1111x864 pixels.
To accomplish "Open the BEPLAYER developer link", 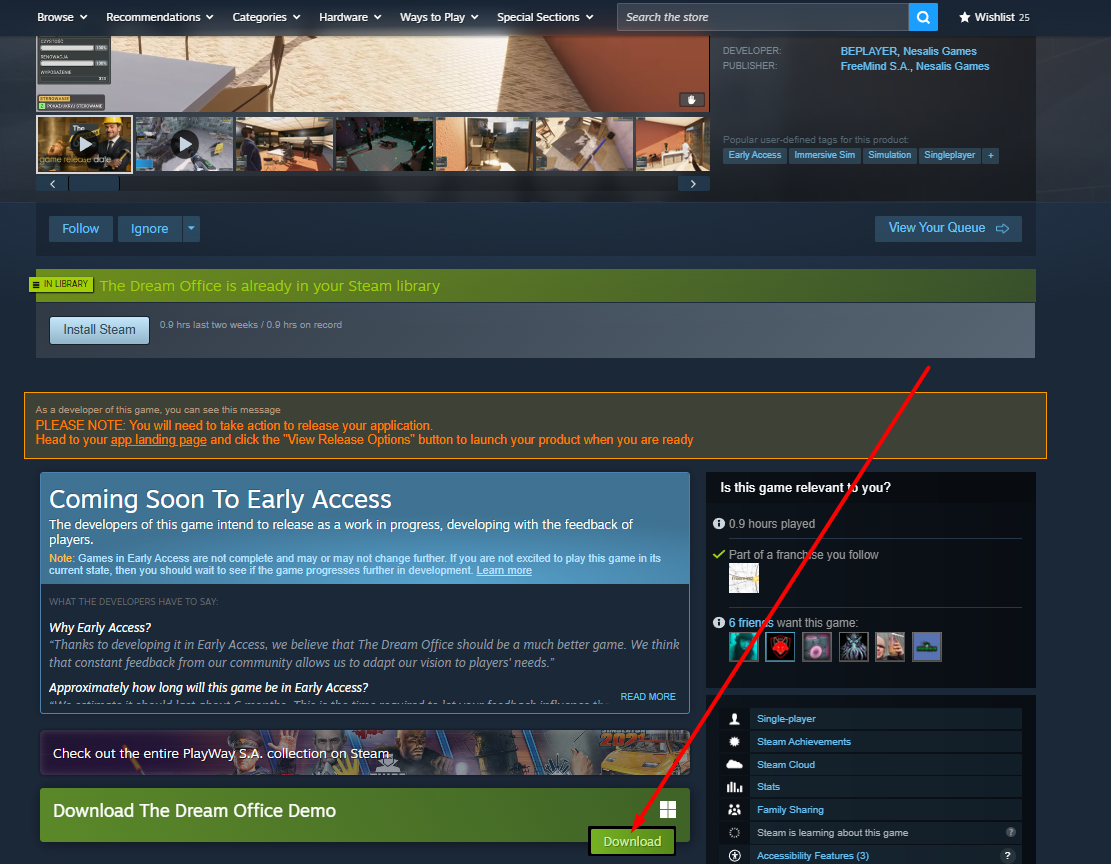I will (869, 51).
